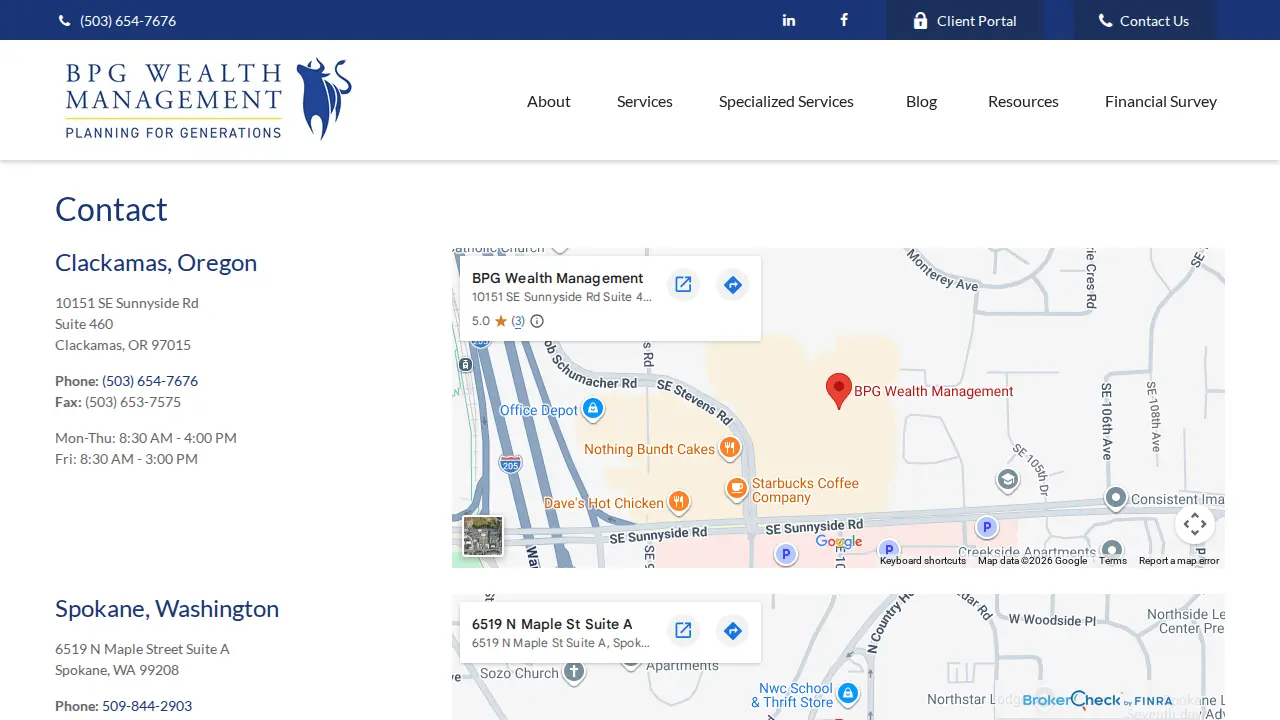Open the 3 reviews link

click(x=518, y=321)
